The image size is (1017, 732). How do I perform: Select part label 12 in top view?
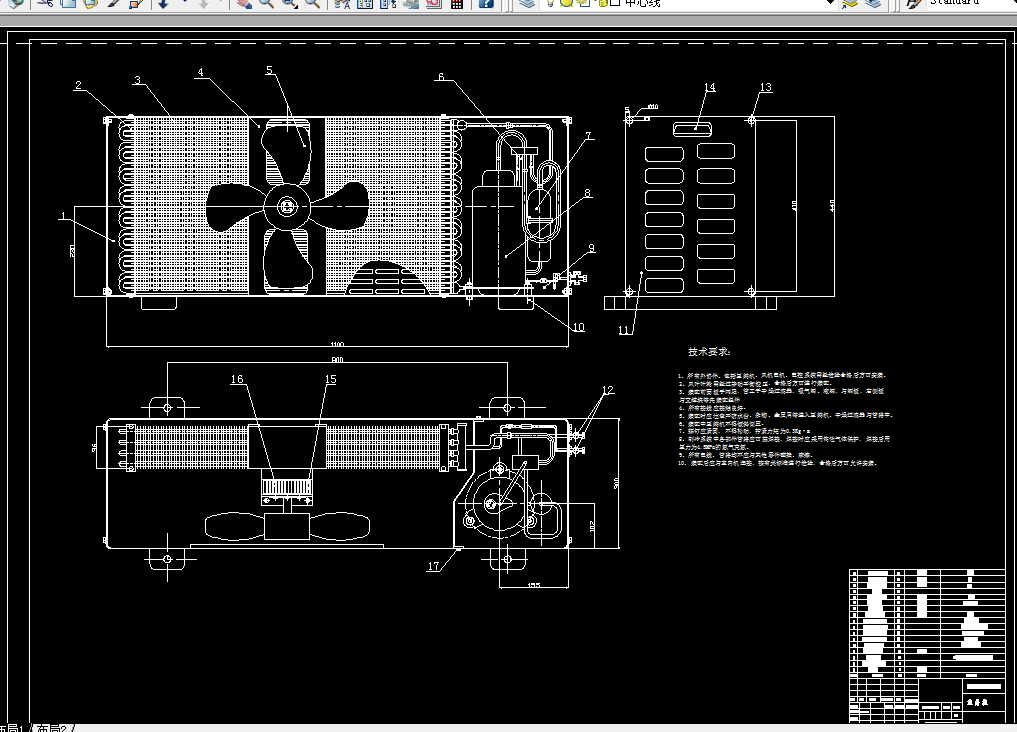pyautogui.click(x=607, y=390)
